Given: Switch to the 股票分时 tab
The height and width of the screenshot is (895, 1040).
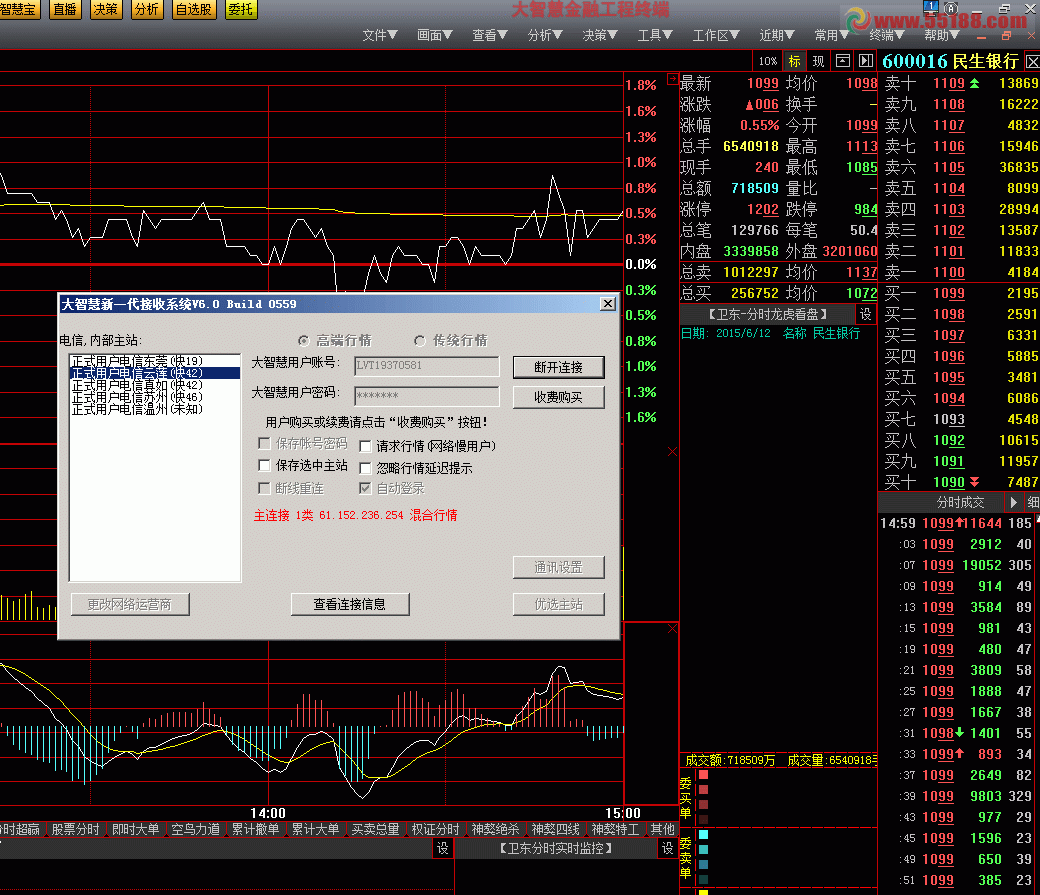Looking at the screenshot, I should 75,829.
